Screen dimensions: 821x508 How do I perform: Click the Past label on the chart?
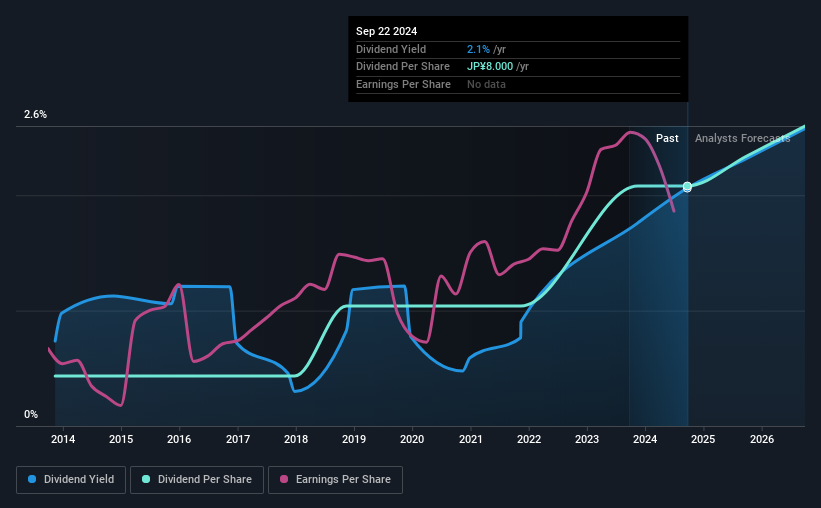(x=667, y=138)
